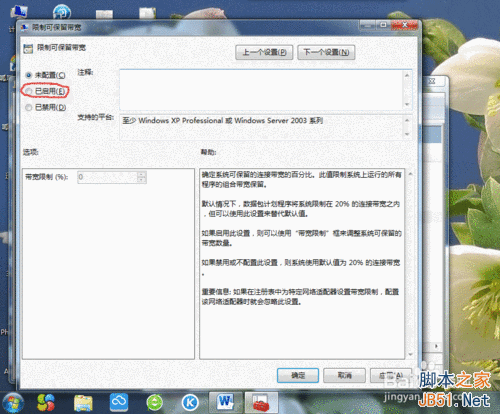Open the green circular arrows taskbar app
Screen dimensions: 500x414
coord(155,402)
